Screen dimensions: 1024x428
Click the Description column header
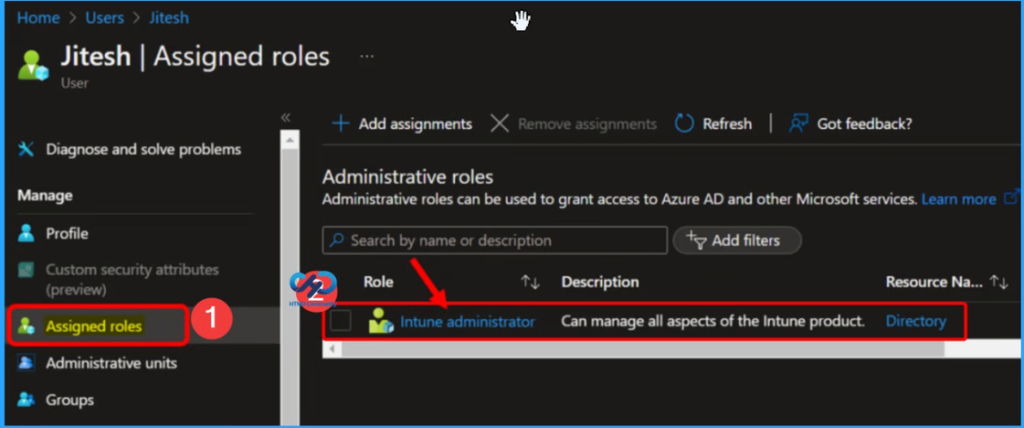coord(600,282)
